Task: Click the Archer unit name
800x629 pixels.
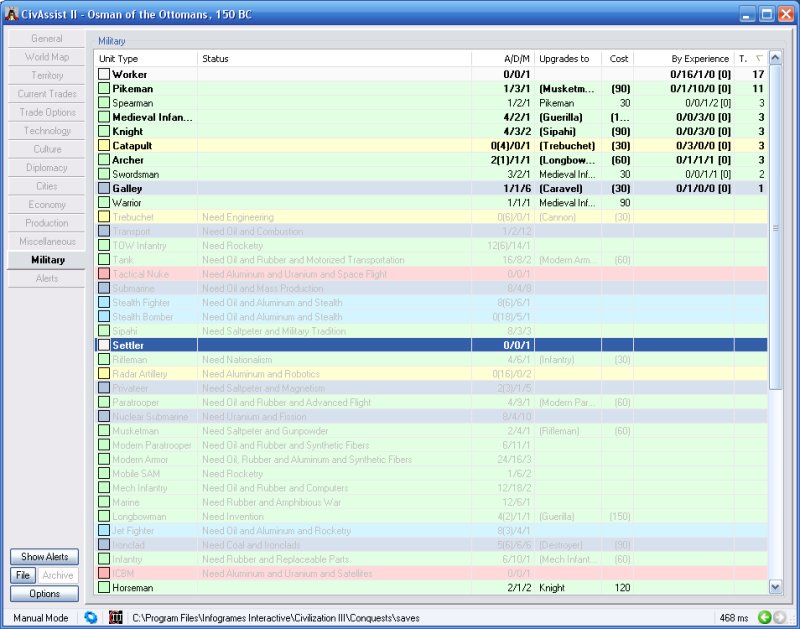Action: [x=128, y=160]
